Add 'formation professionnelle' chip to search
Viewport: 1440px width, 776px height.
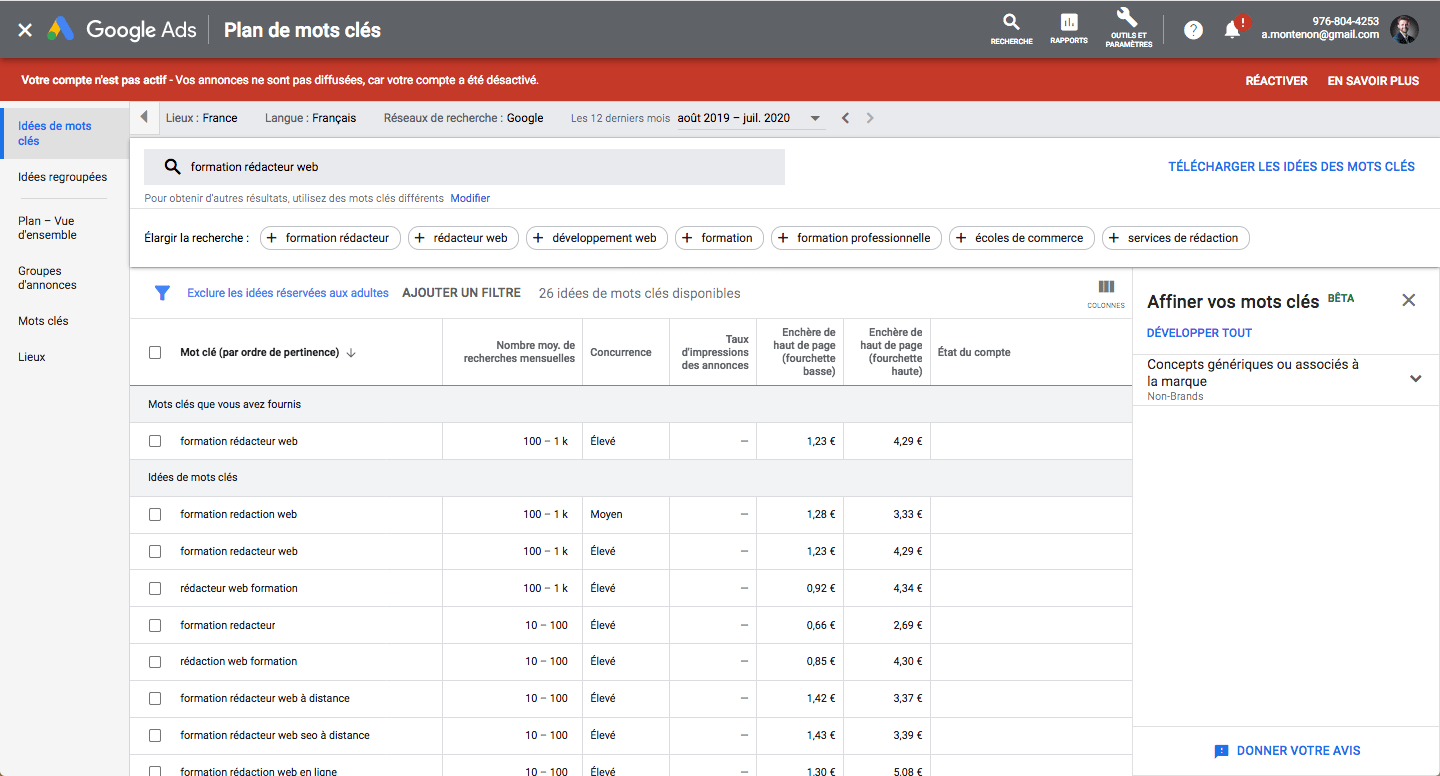[856, 238]
